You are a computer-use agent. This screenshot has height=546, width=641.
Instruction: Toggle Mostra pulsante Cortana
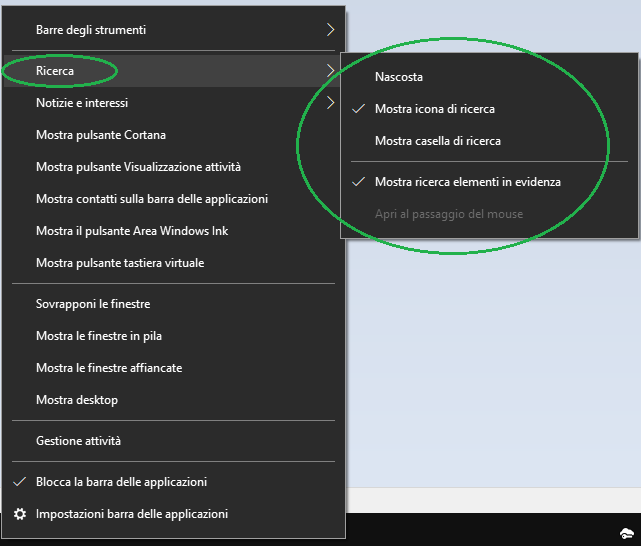click(174, 135)
